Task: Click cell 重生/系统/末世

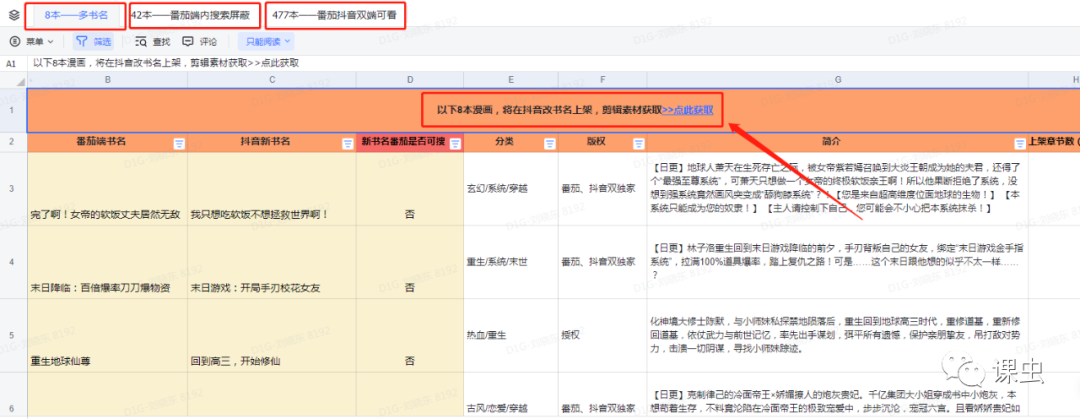Action: (x=510, y=262)
